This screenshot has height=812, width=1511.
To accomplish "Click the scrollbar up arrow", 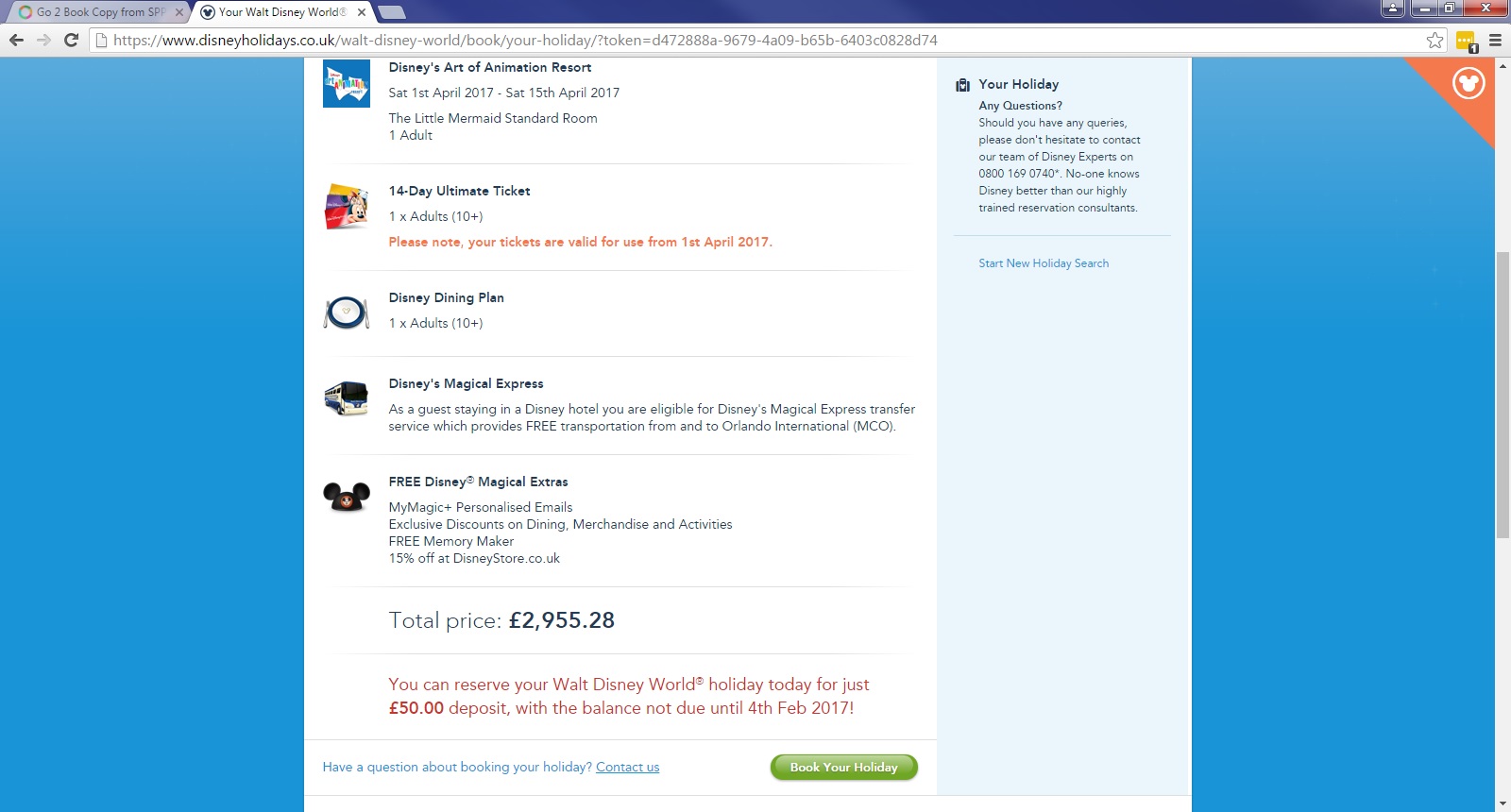I will 1503,65.
